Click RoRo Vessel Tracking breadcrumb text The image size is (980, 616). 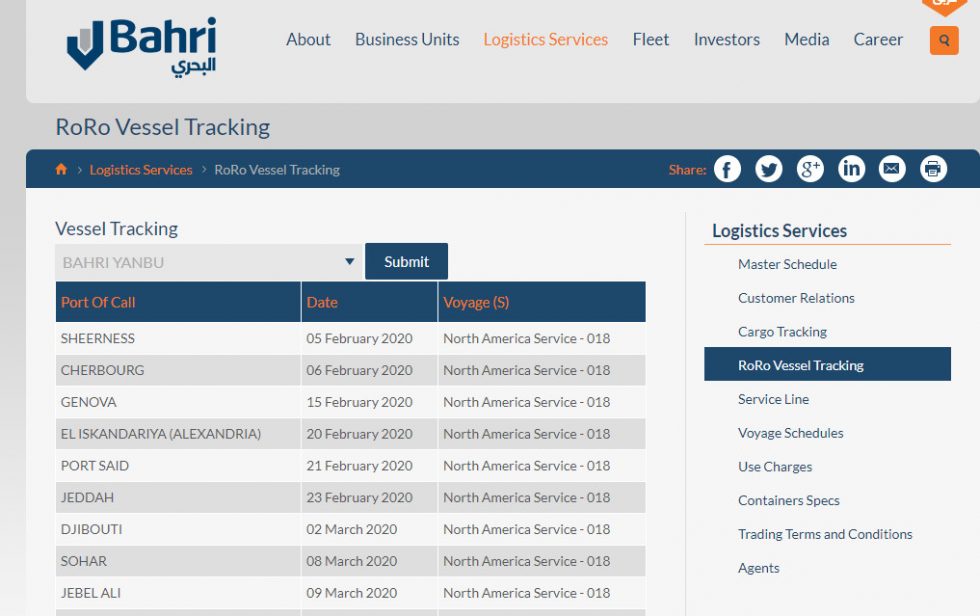click(277, 170)
